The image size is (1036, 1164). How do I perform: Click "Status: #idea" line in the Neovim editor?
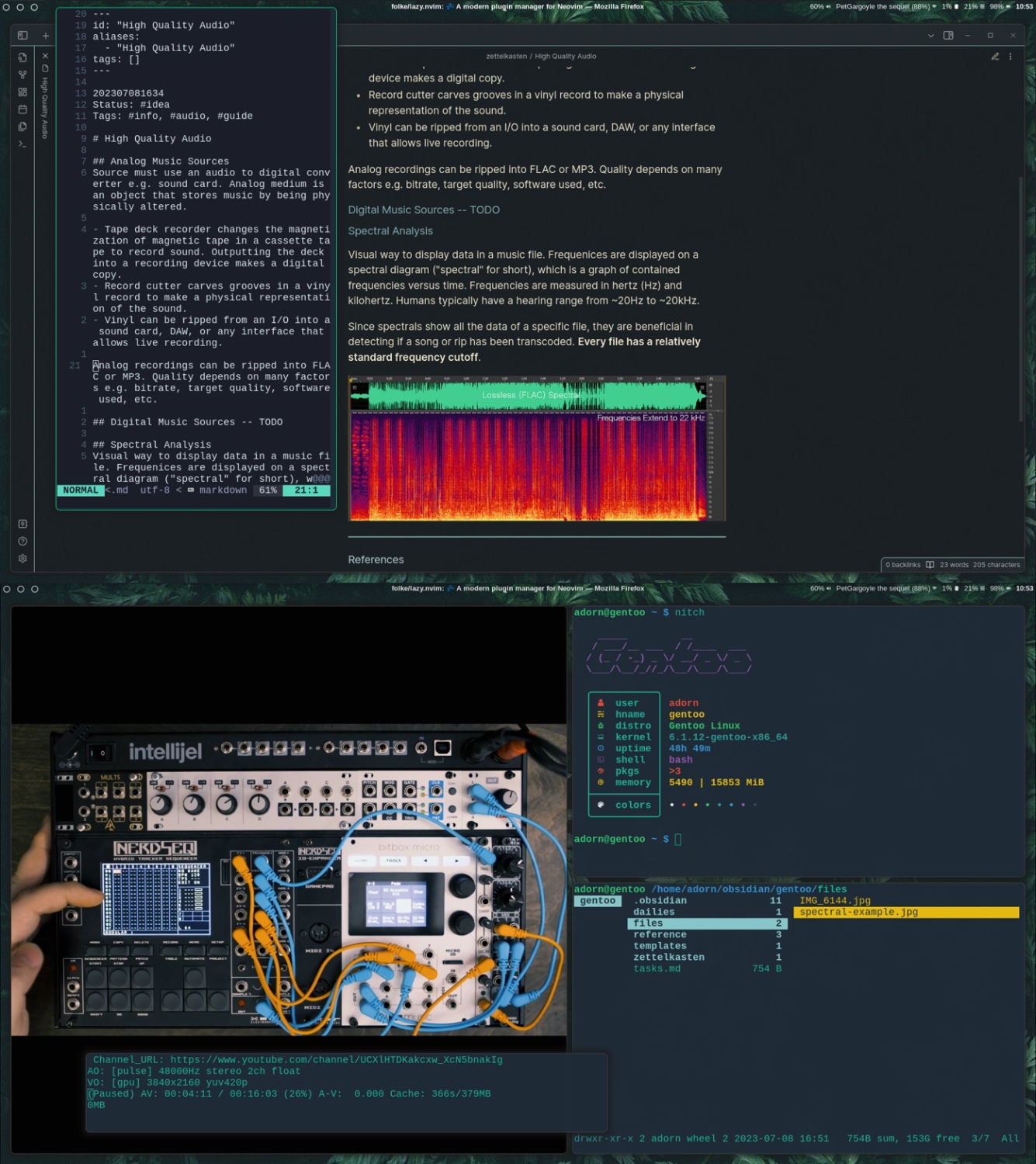click(x=131, y=105)
